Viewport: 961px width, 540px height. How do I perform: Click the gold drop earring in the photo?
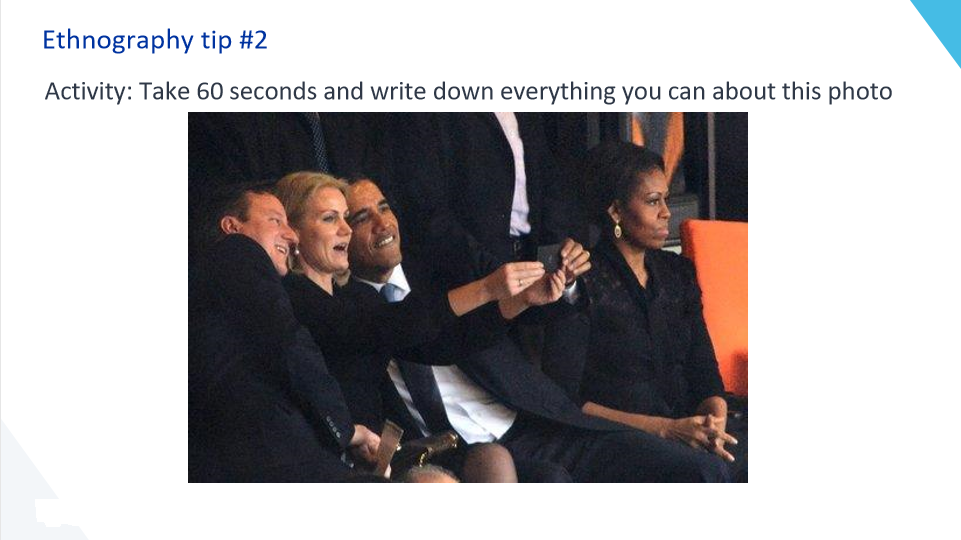click(618, 230)
